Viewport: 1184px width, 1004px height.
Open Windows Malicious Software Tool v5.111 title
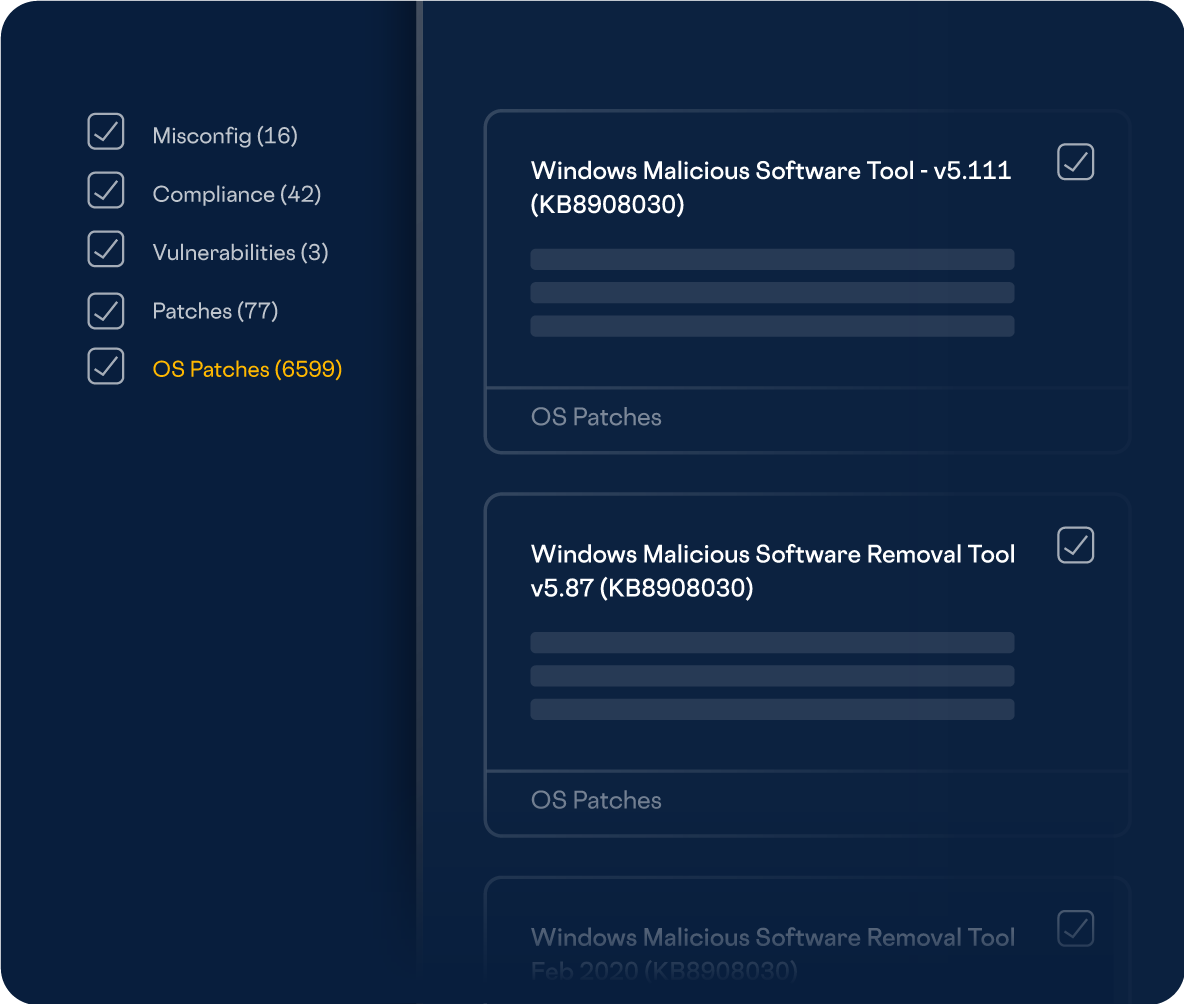(x=770, y=187)
